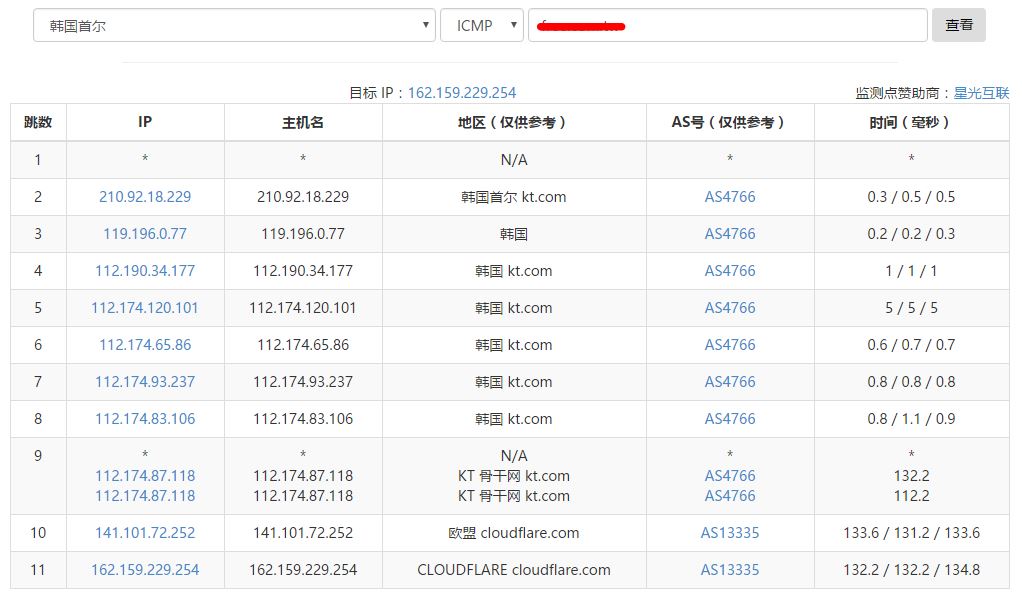
Task: Open IP link 112.174.93.237
Action: (x=145, y=382)
